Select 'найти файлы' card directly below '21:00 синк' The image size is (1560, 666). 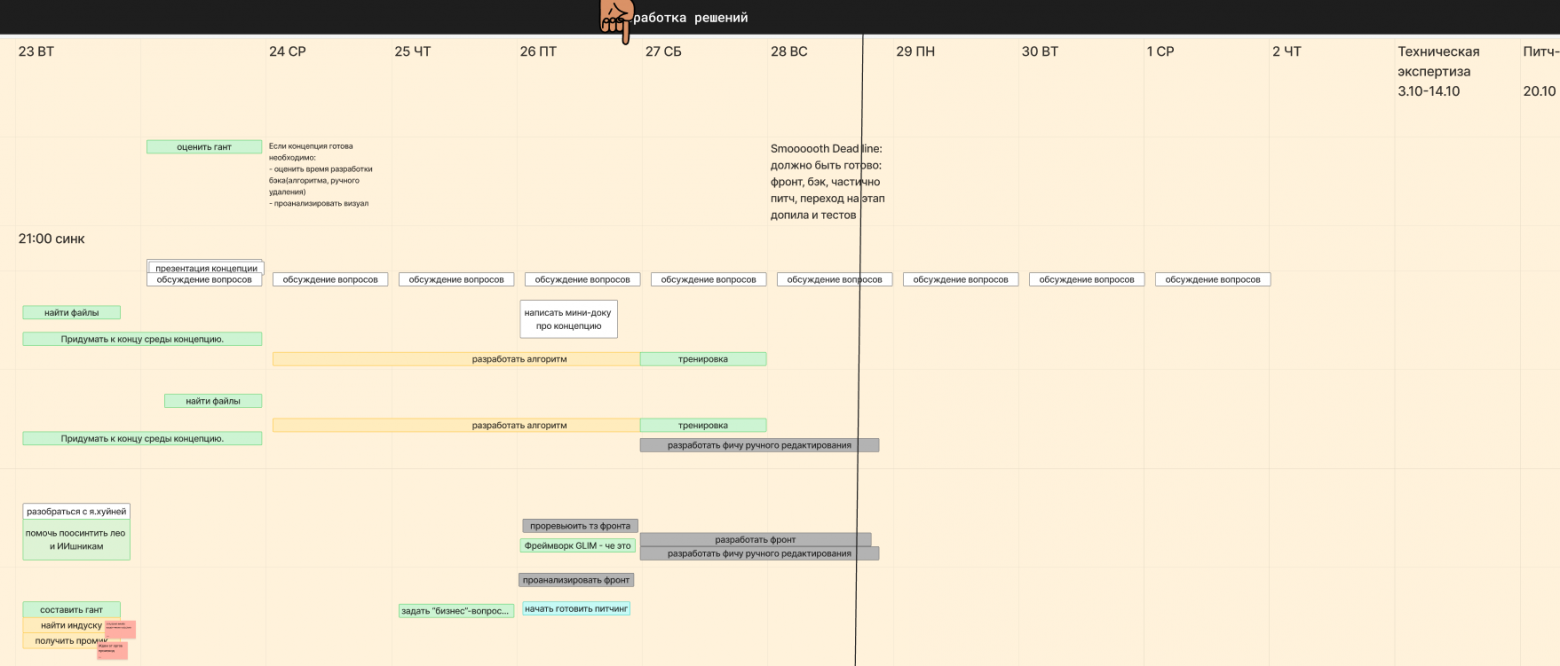72,313
